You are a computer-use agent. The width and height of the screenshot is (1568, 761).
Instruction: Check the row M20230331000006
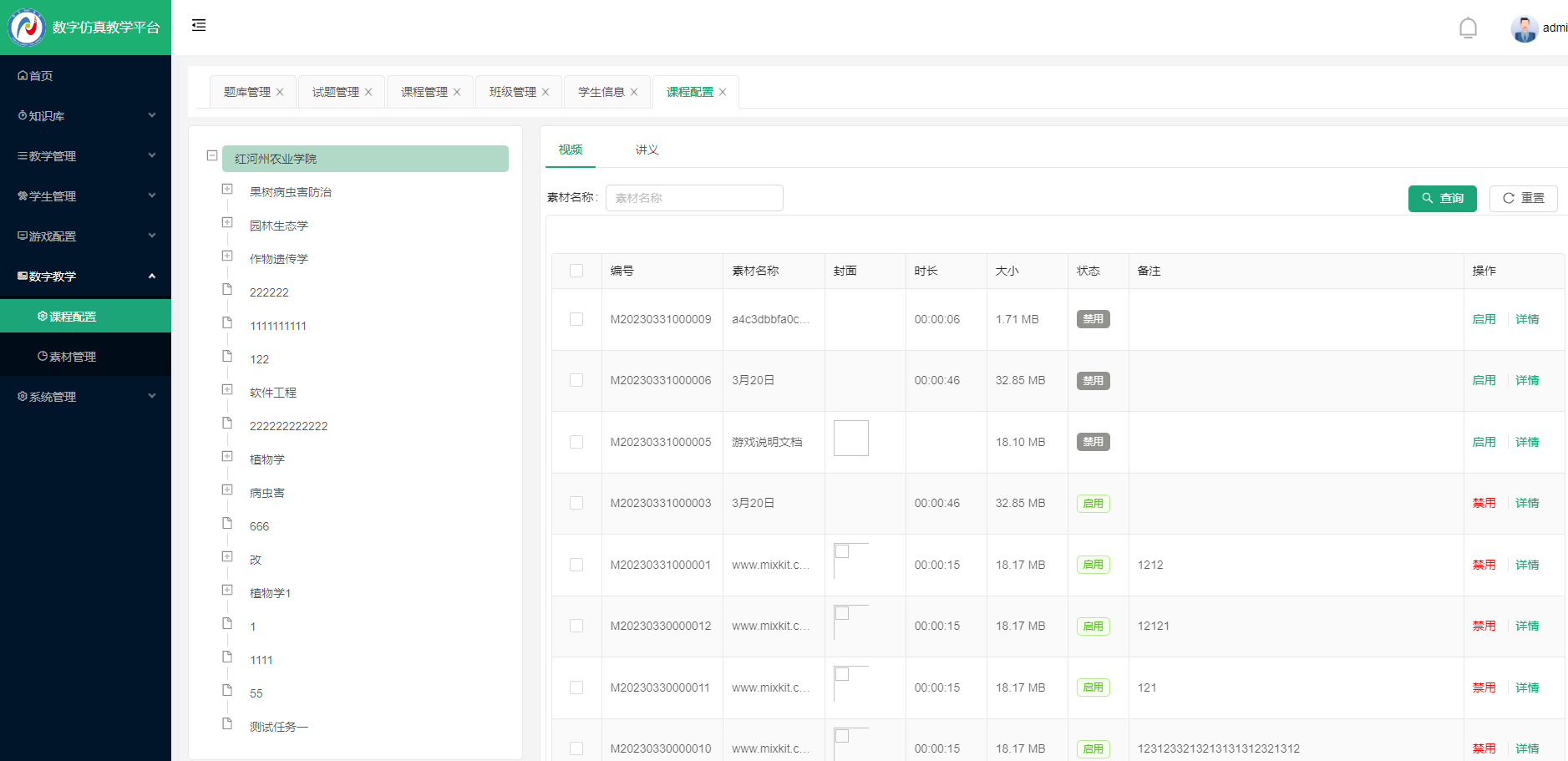tap(576, 380)
